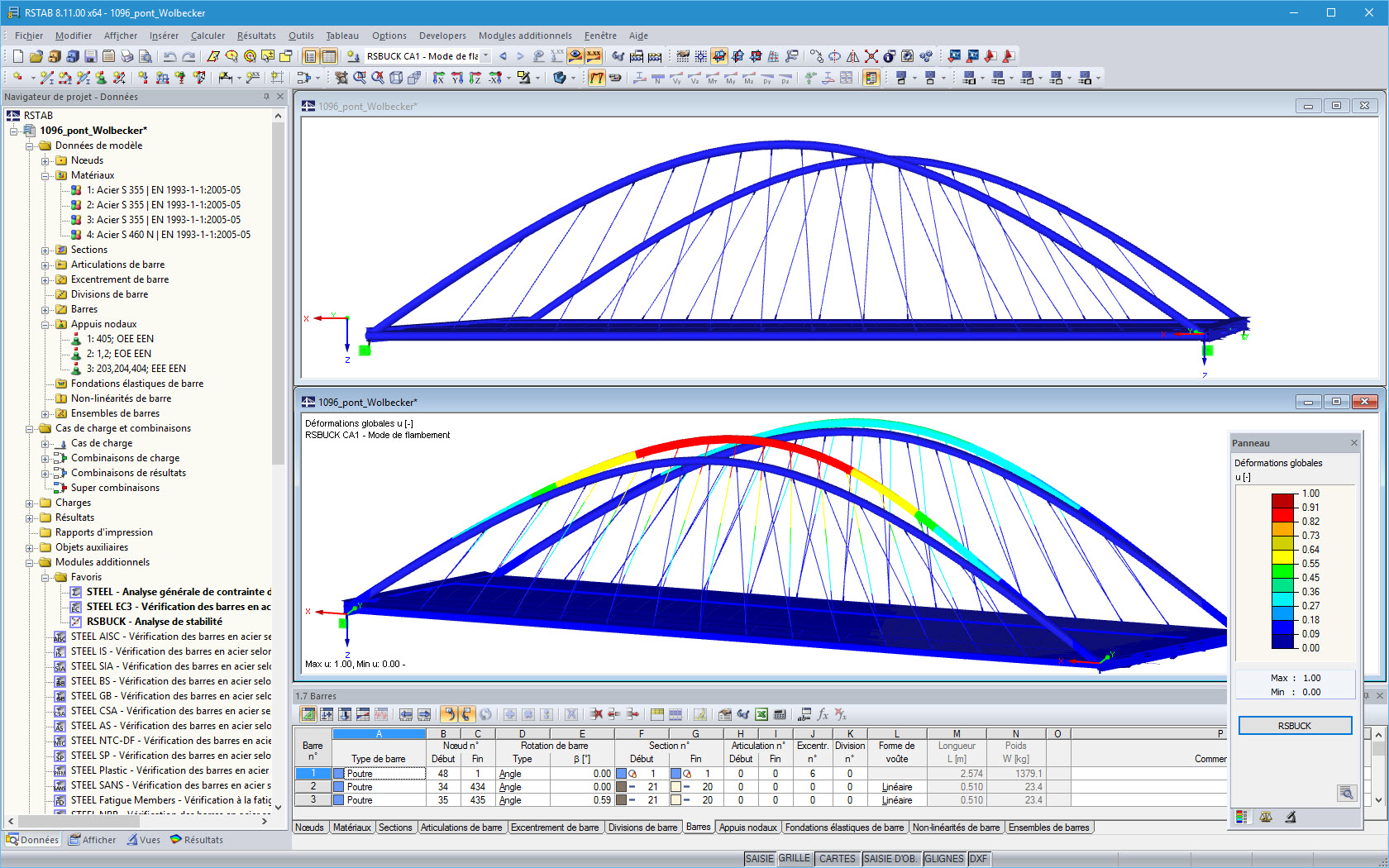
Task: Open the Vues navigator tab
Action: point(144,840)
